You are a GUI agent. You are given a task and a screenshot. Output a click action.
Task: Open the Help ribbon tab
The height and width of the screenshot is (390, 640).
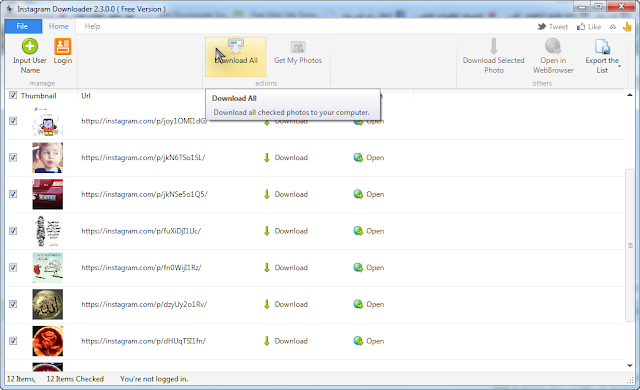[x=92, y=27]
